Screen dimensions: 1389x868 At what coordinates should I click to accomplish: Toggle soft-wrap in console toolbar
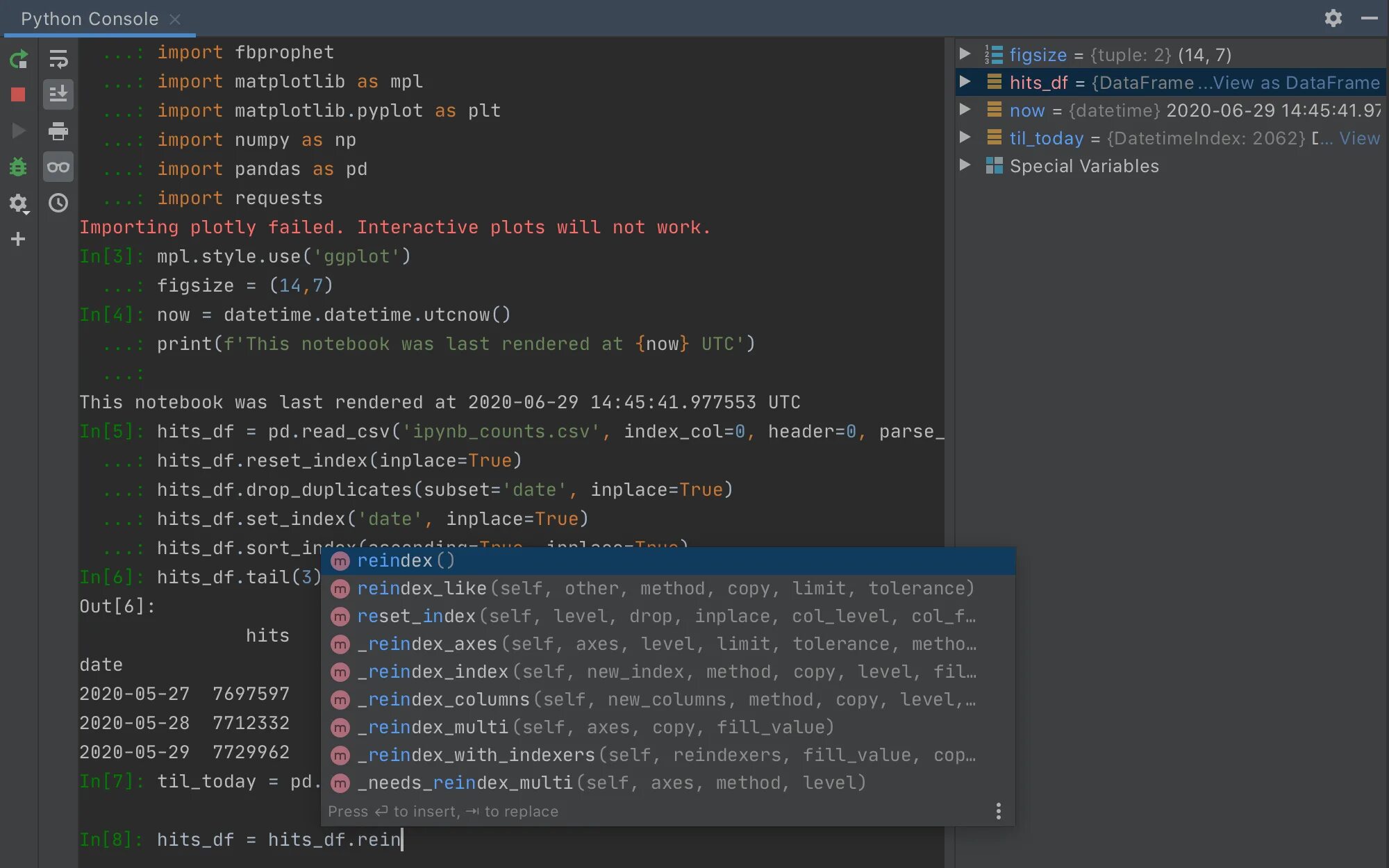tap(58, 59)
